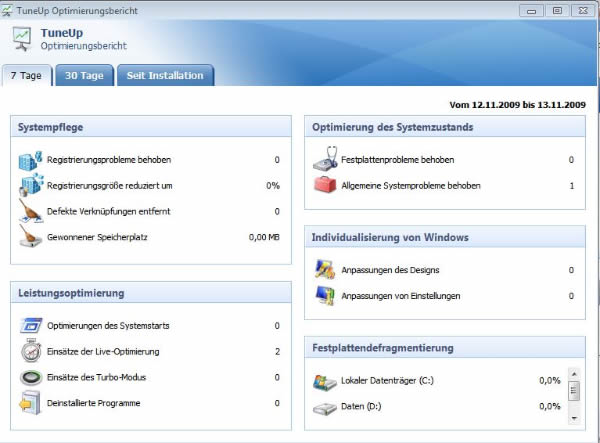Click the Anpassungen des Designs label
This screenshot has width=600, height=443.
[x=390, y=270]
